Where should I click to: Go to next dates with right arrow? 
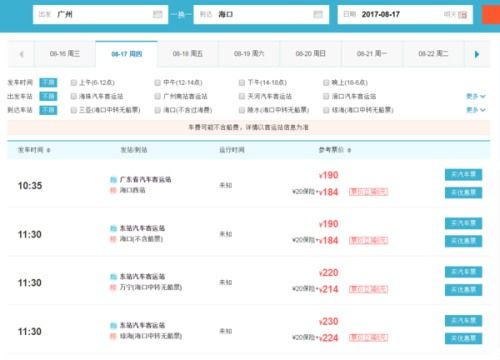coord(477,54)
